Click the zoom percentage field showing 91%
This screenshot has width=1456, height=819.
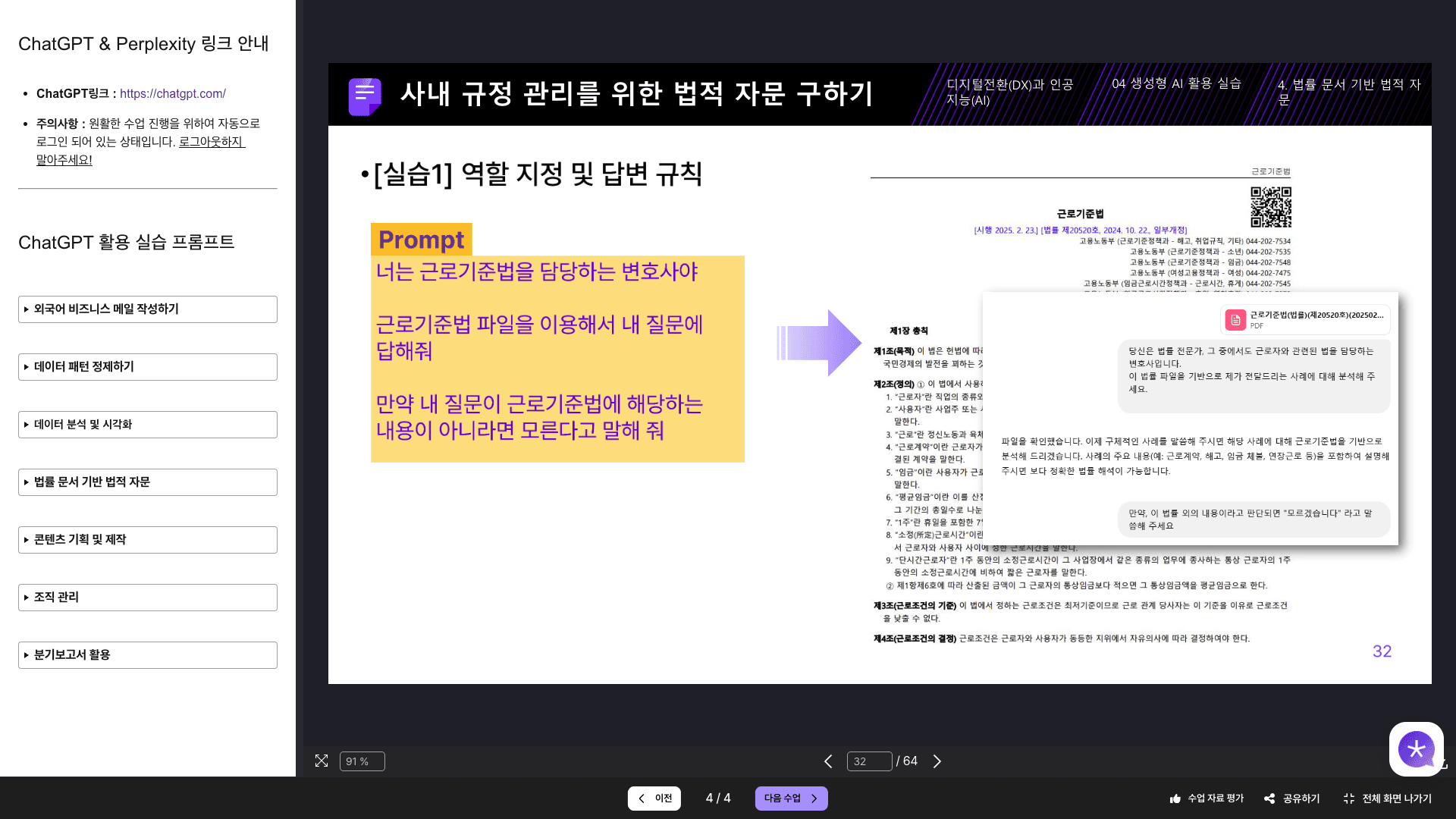coord(362,761)
